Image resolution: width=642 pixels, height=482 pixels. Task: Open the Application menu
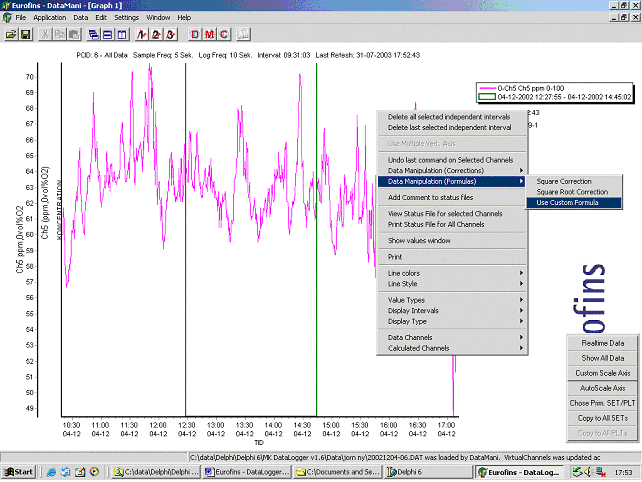click(50, 18)
